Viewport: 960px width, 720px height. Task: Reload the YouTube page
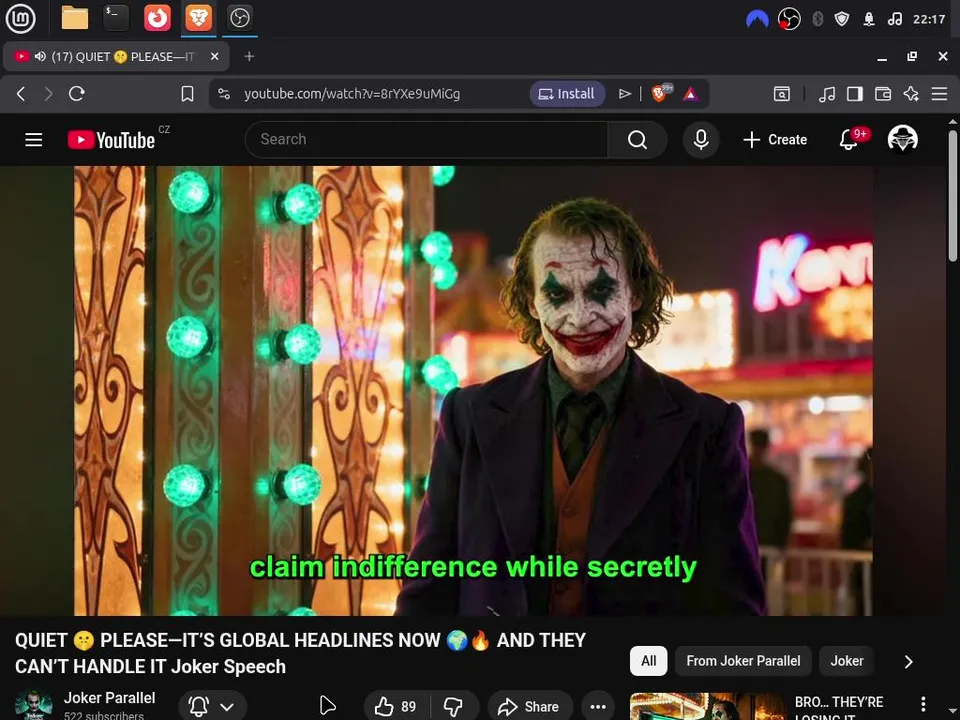(77, 94)
